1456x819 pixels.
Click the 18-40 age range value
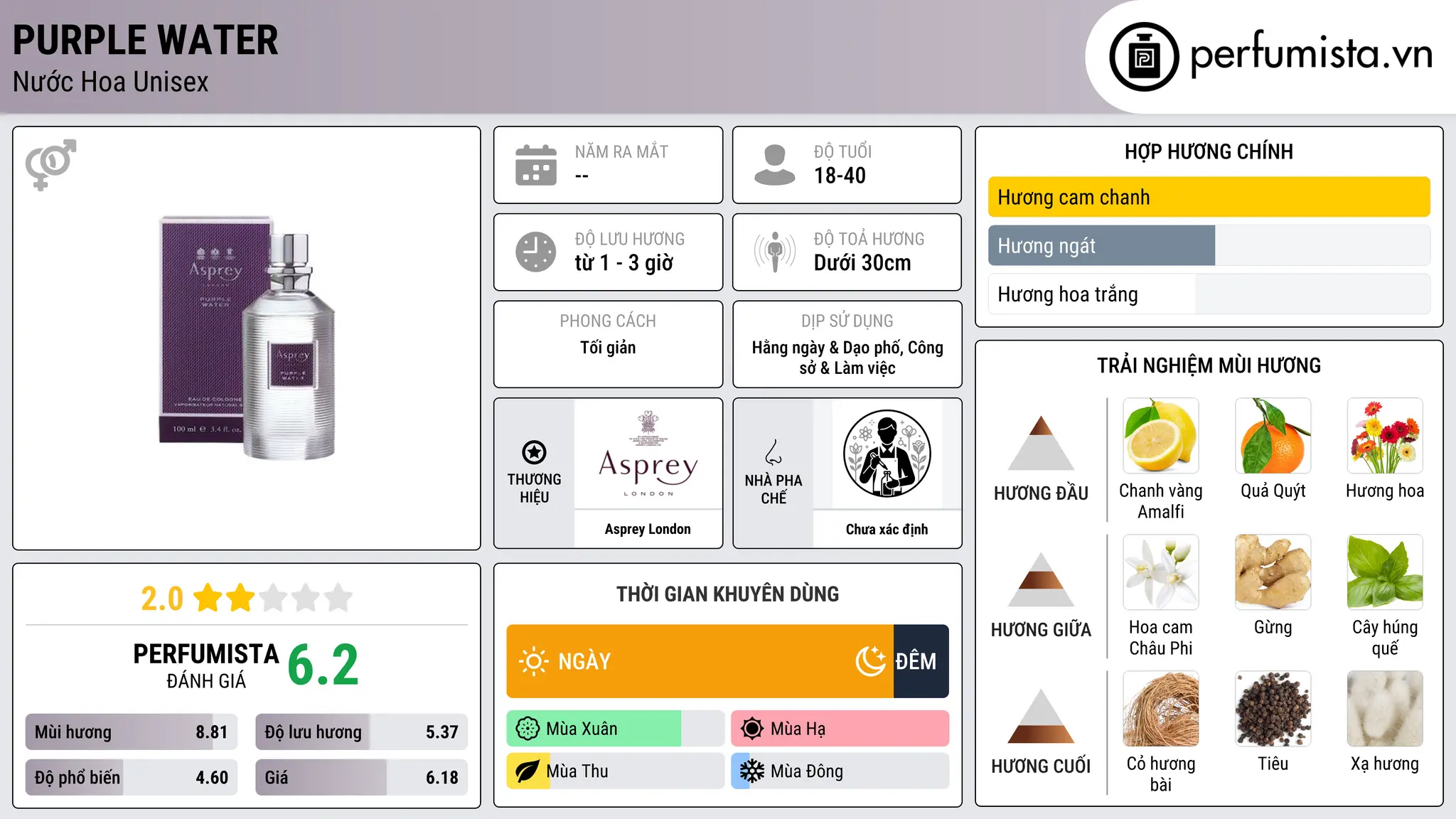(840, 176)
